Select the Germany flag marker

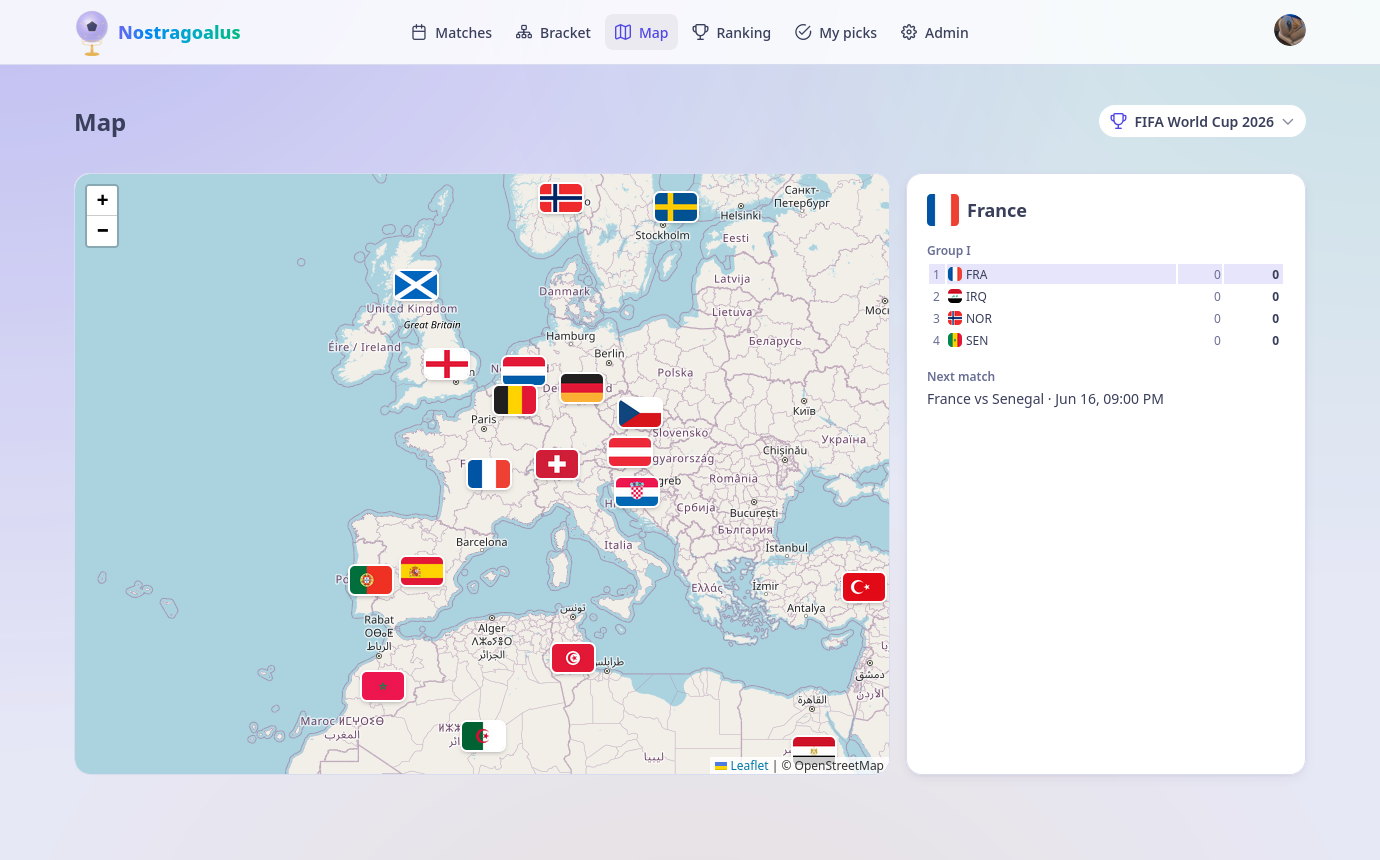tap(582, 388)
